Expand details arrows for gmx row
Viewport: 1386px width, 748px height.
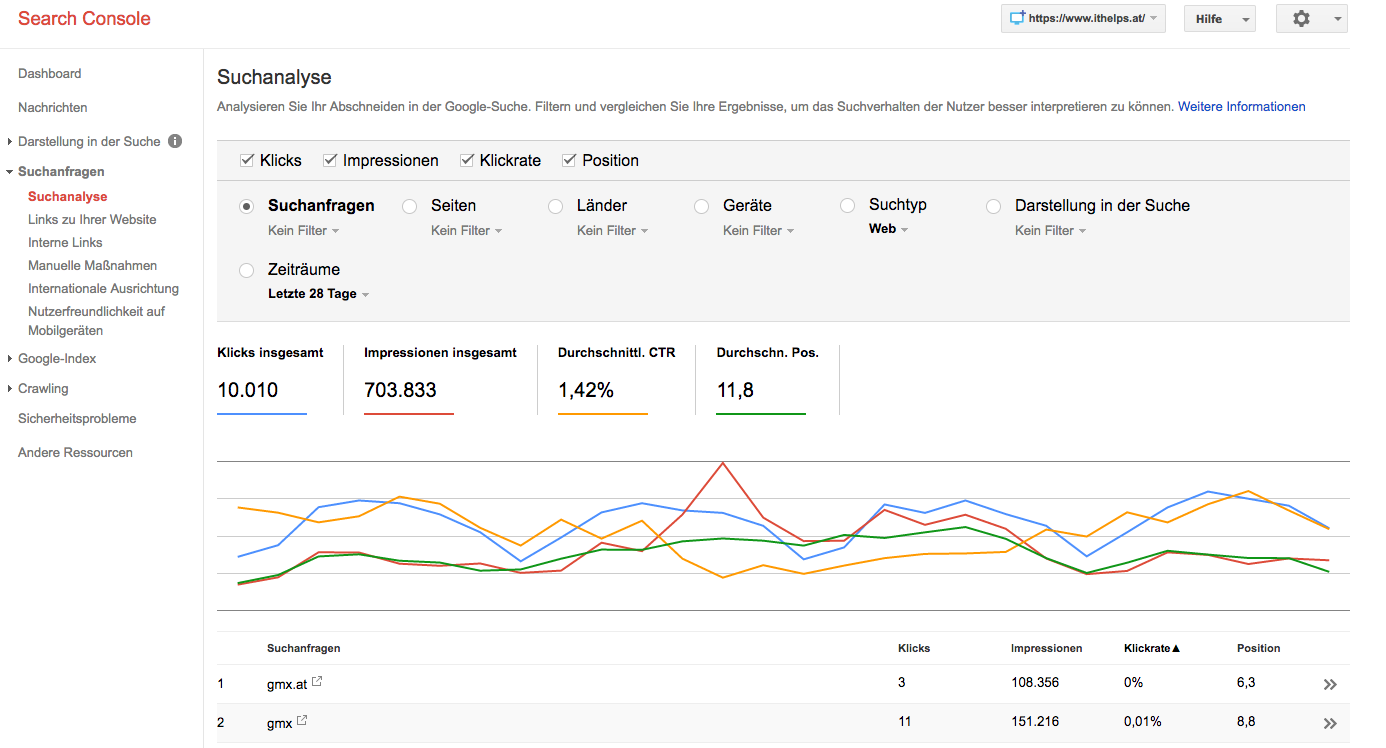click(1330, 723)
